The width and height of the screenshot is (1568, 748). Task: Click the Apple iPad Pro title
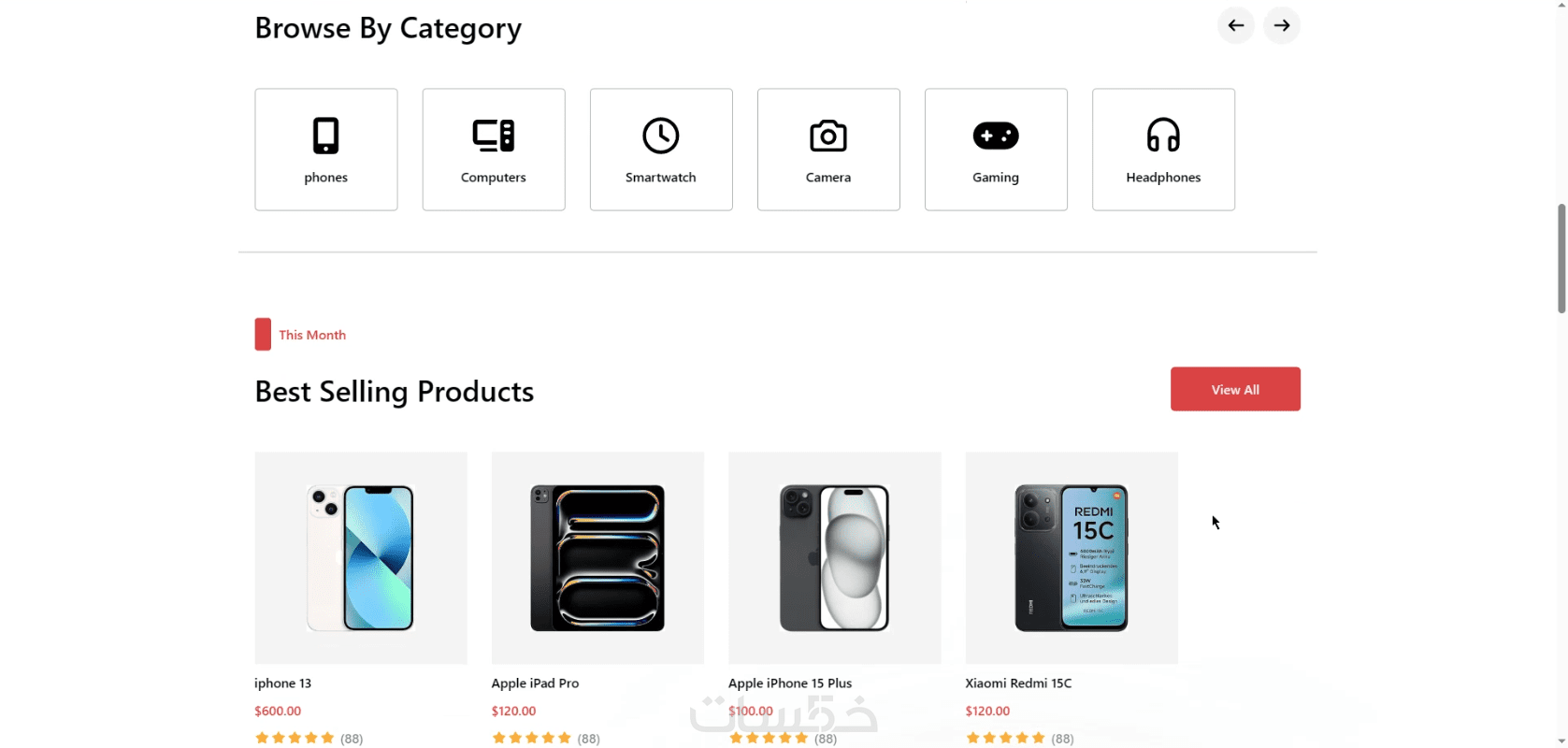(535, 683)
